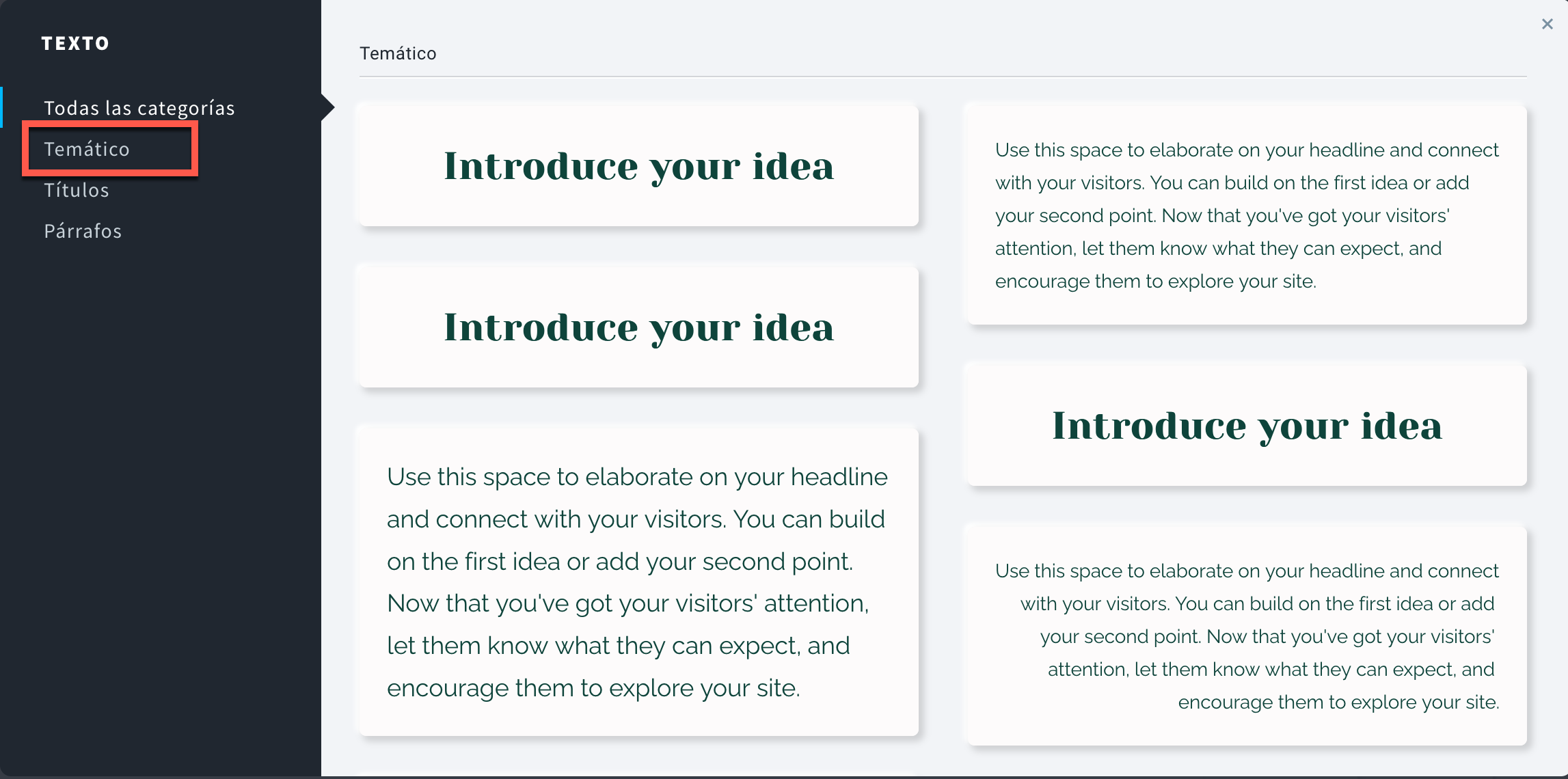Select Todas las categorías in sidebar

[x=139, y=108]
